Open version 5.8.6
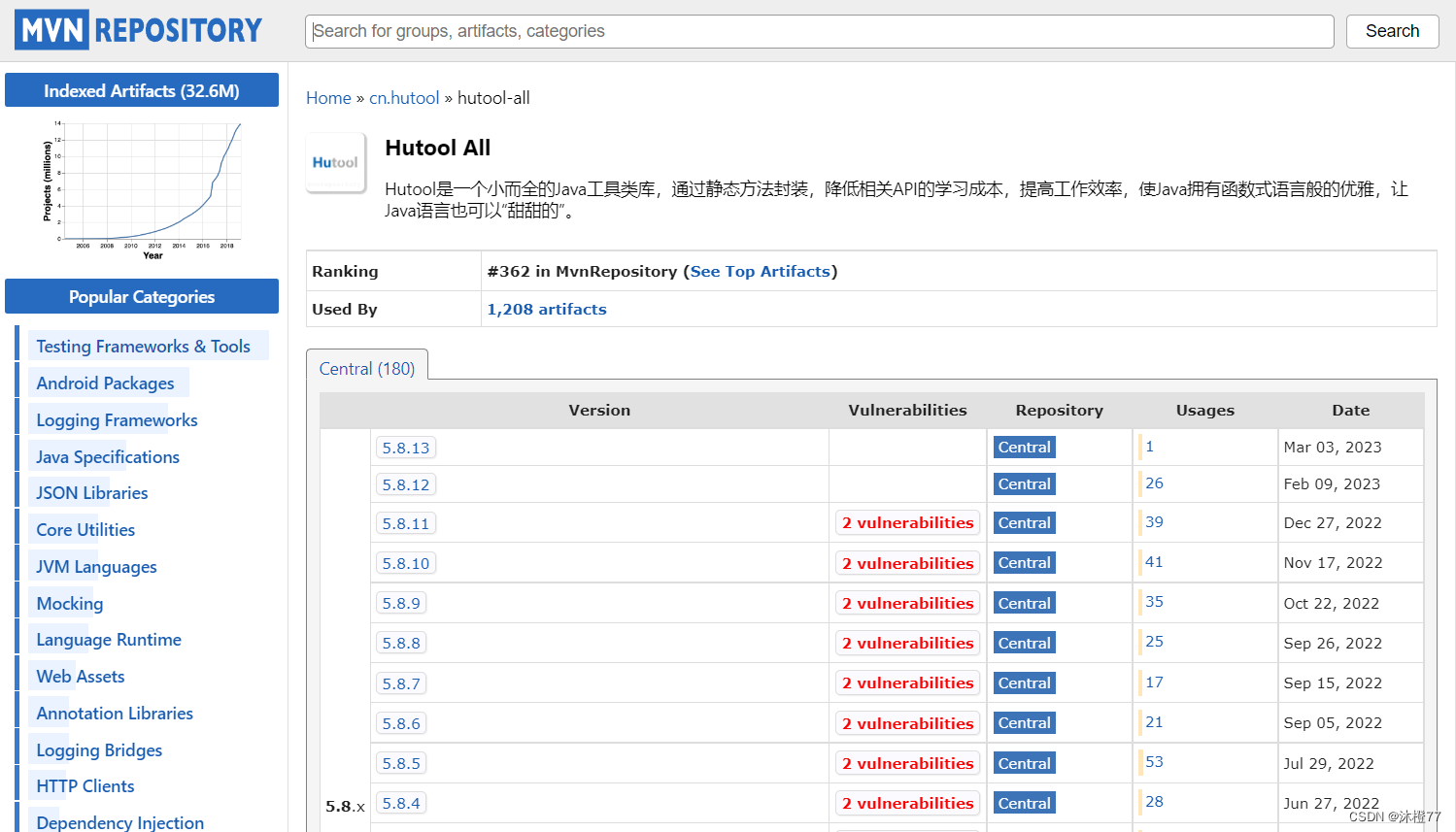 401,723
